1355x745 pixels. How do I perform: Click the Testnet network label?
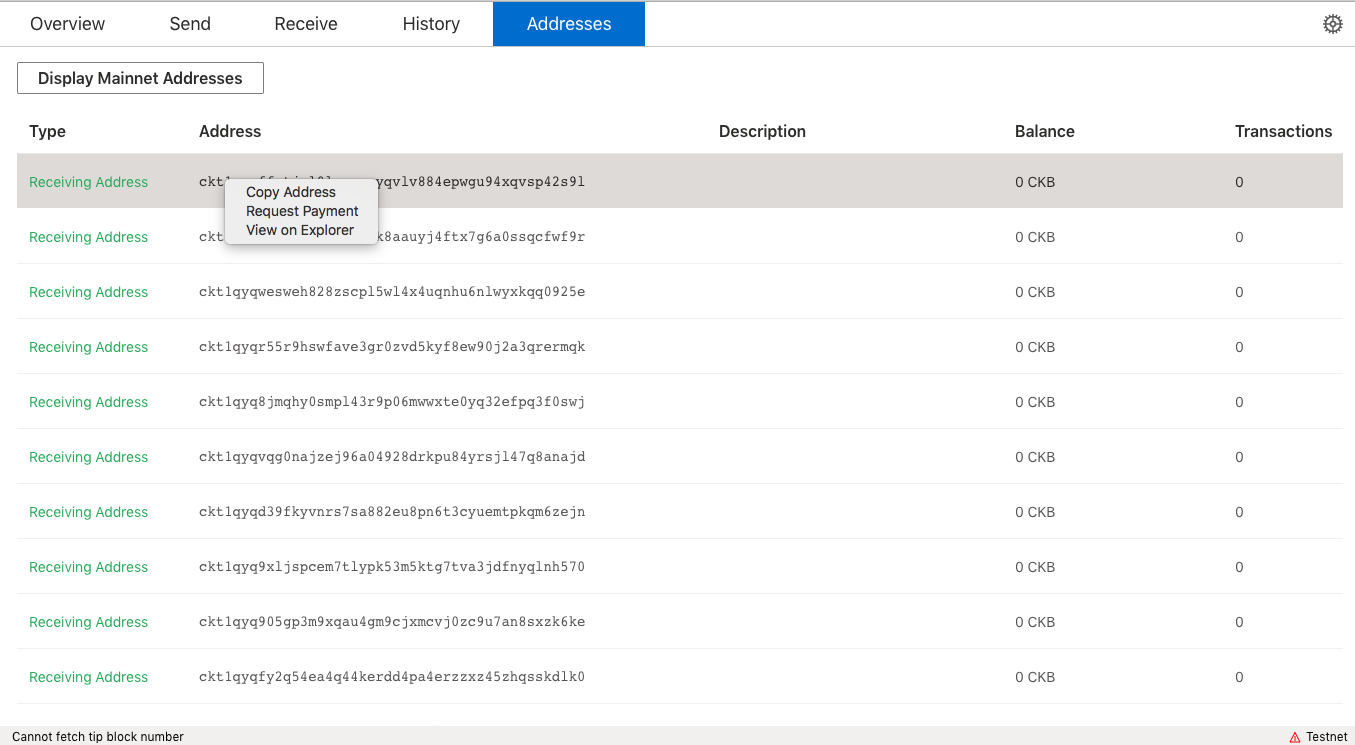(1327, 737)
